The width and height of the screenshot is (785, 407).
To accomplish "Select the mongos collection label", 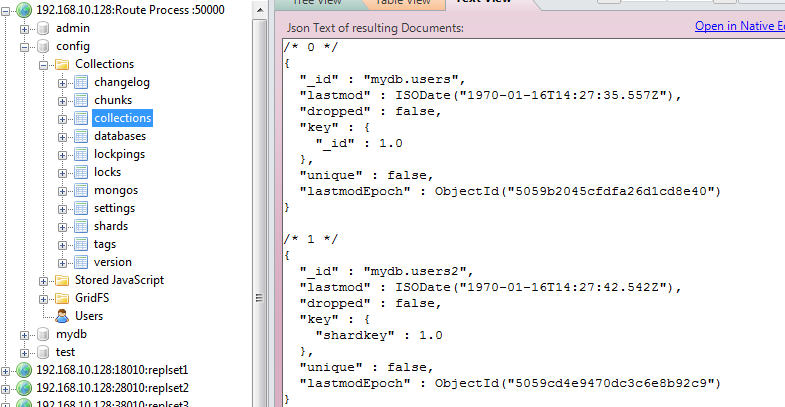I will pyautogui.click(x=116, y=190).
